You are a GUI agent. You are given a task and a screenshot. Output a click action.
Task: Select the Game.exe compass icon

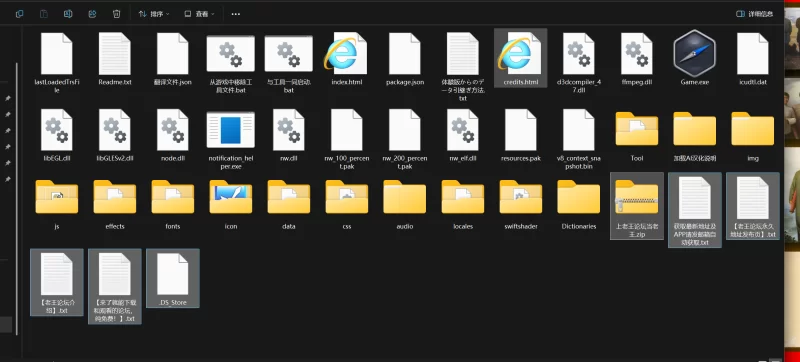(x=694, y=53)
